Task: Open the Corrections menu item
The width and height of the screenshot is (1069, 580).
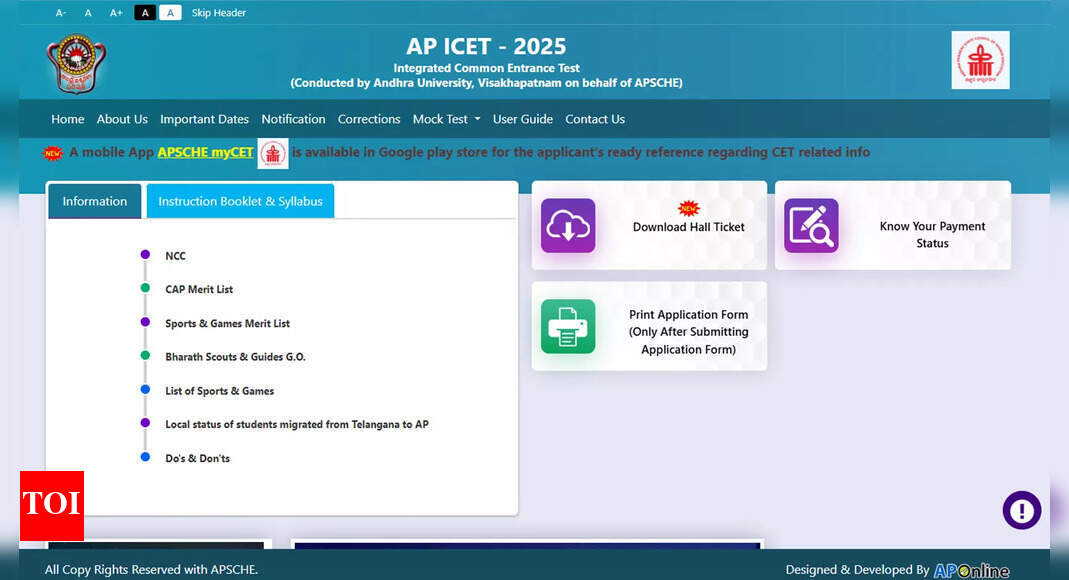Action: click(369, 119)
